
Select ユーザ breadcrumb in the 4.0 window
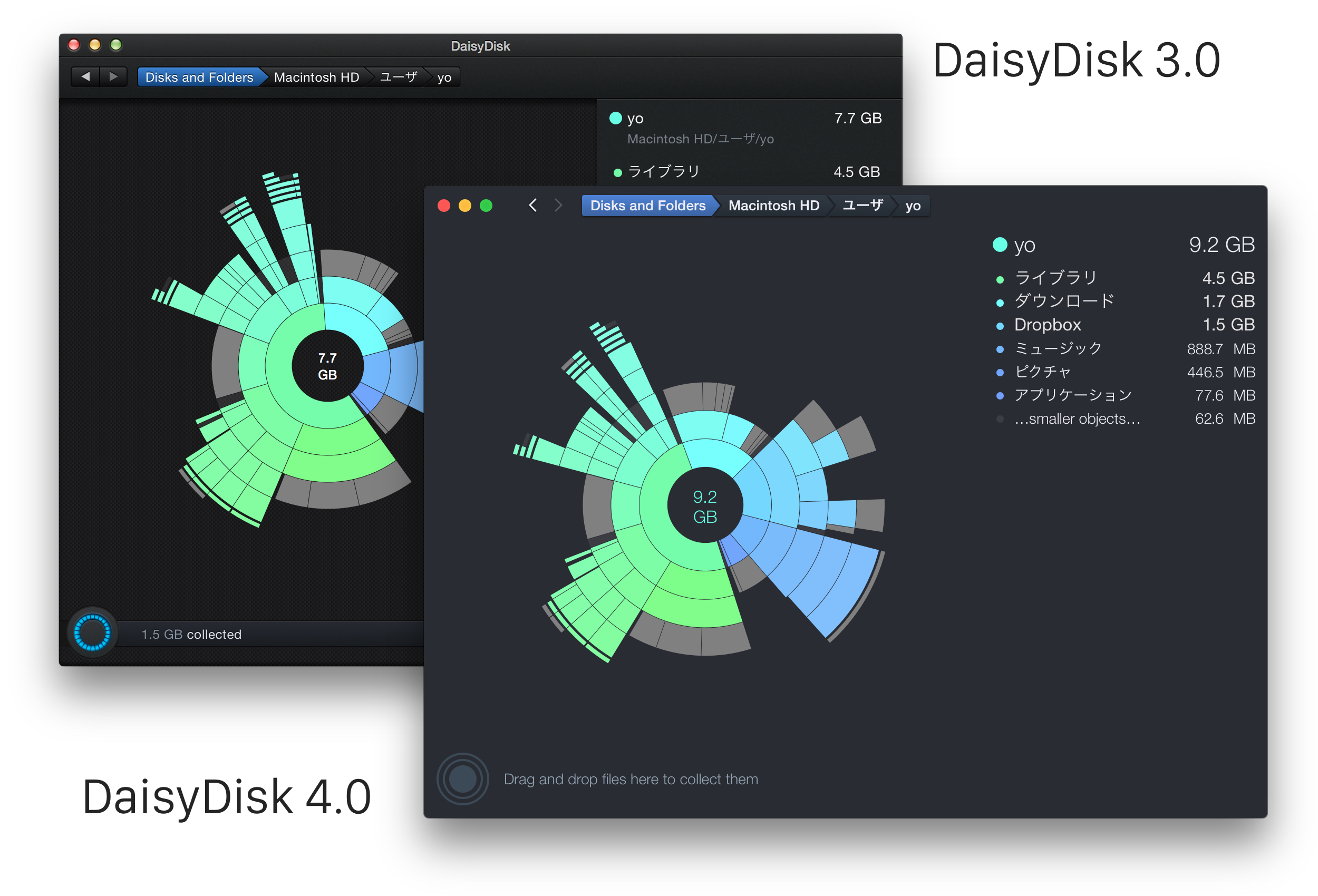[862, 205]
